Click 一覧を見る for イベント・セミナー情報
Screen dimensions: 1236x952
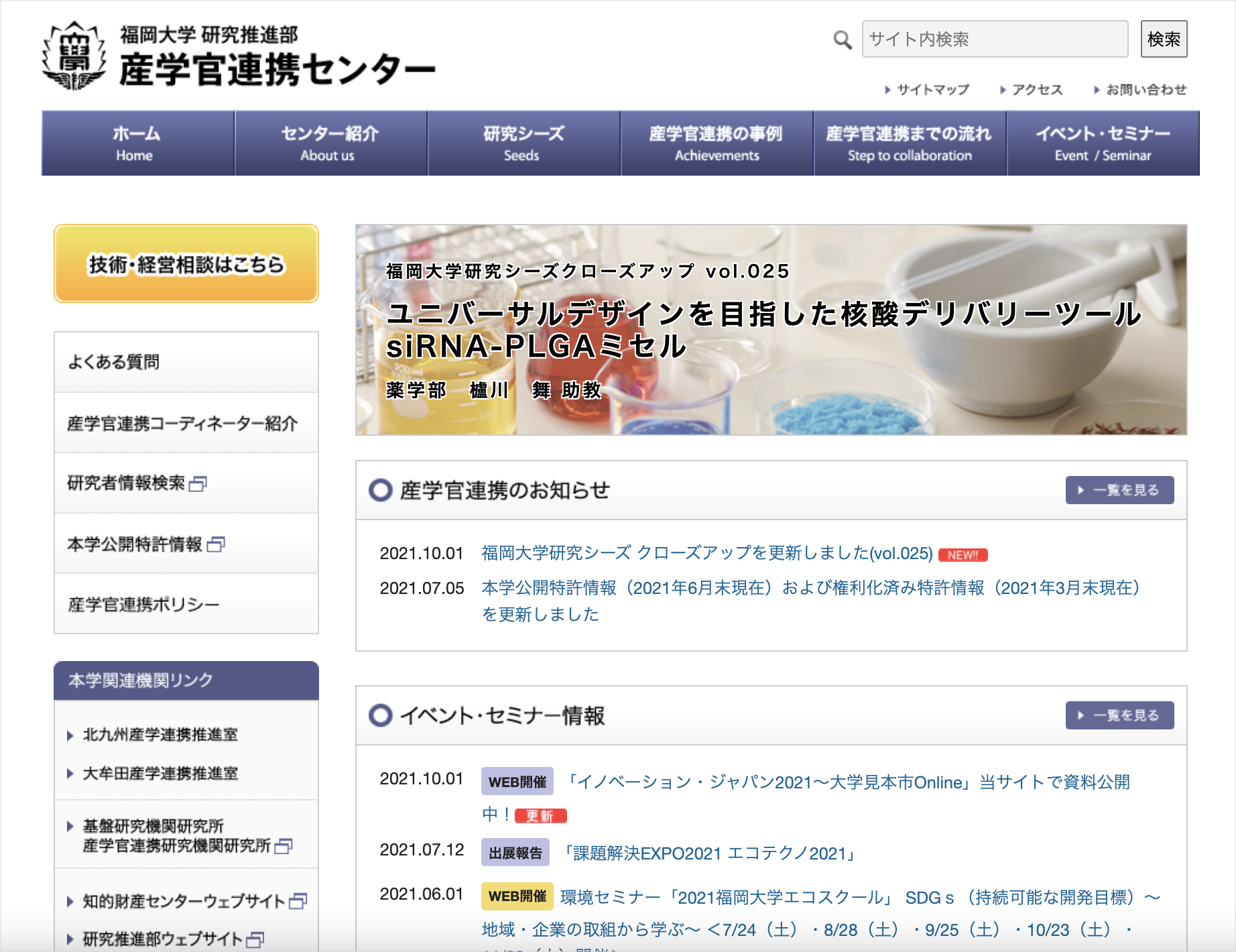pos(1120,715)
